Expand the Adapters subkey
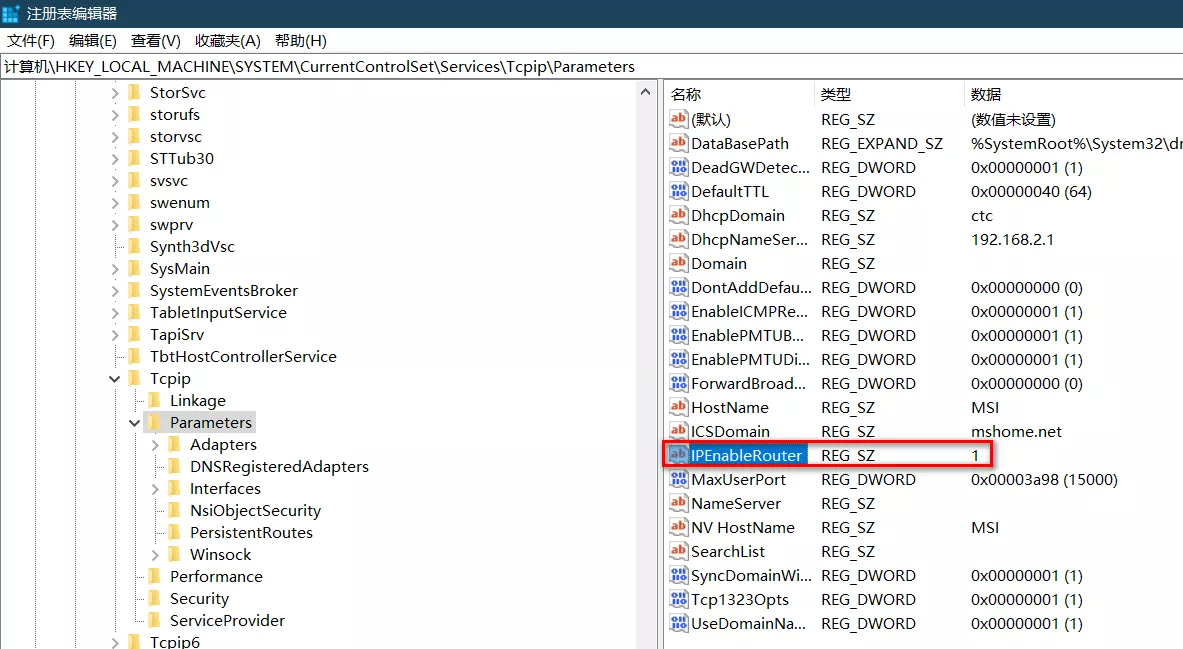The image size is (1183, 649). [x=155, y=445]
